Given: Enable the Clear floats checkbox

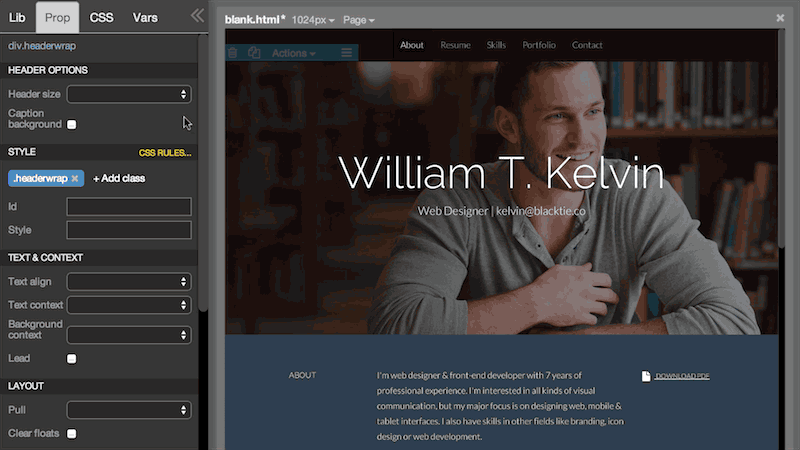Looking at the screenshot, I should pyautogui.click(x=71, y=434).
